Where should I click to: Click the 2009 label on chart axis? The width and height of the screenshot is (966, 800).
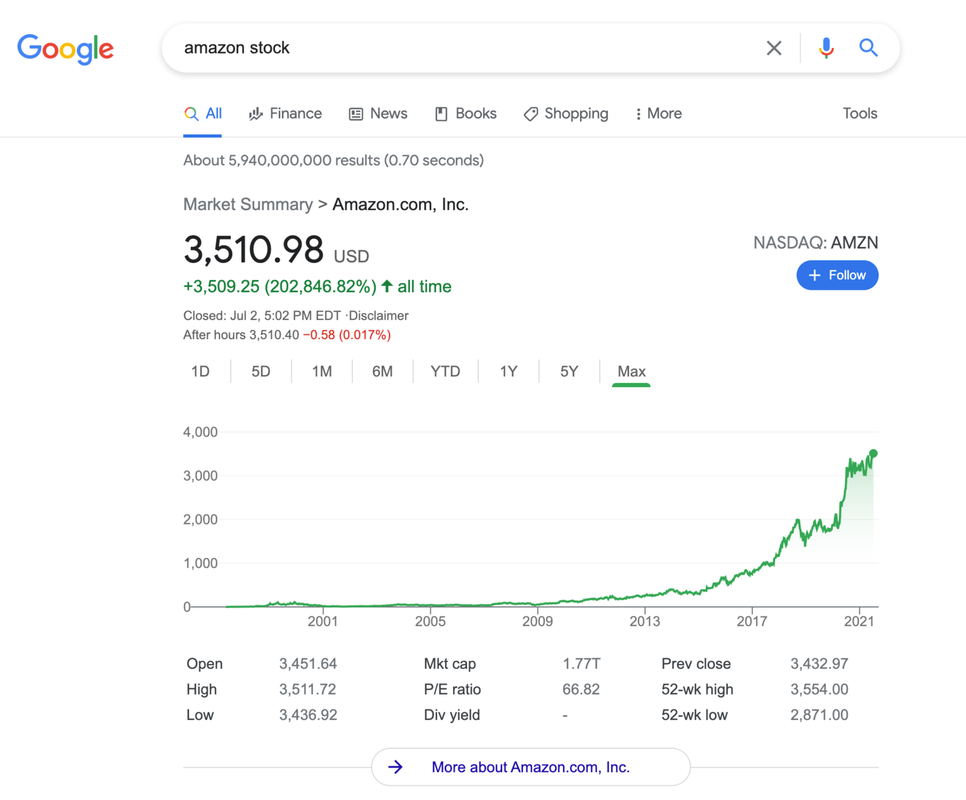(x=537, y=621)
